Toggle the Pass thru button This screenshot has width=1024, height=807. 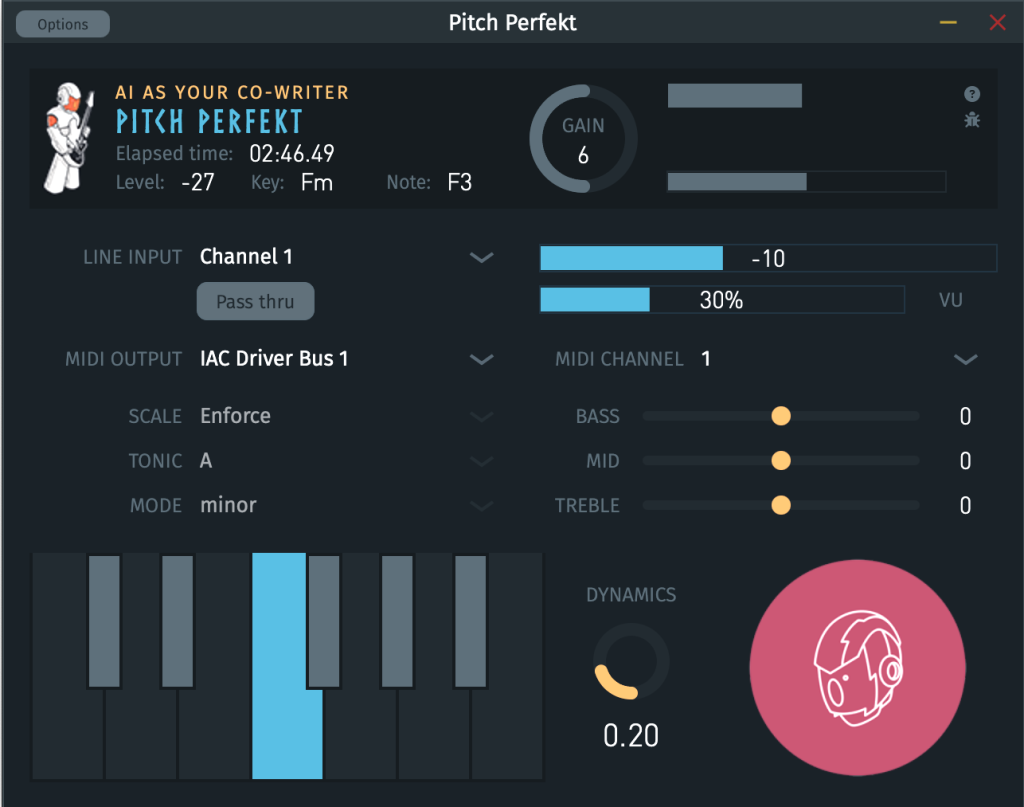[x=255, y=301]
